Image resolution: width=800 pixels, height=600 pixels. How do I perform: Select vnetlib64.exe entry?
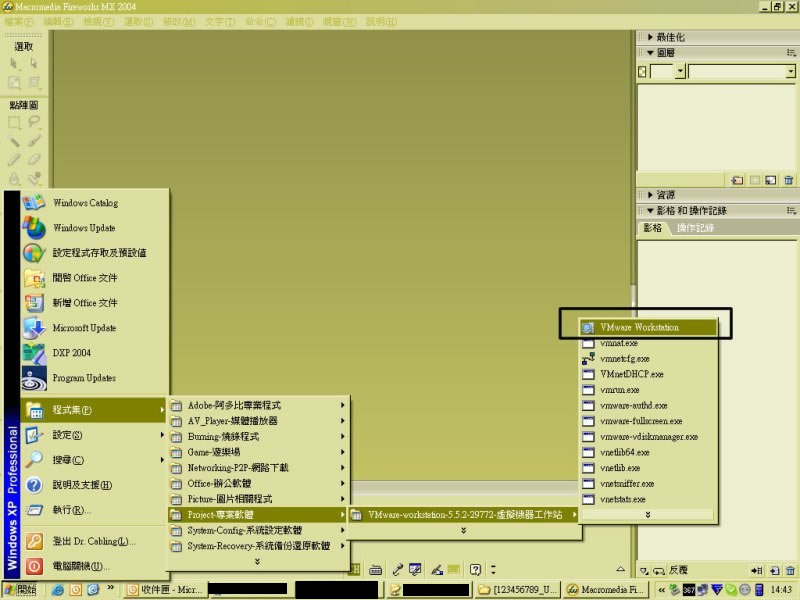[648, 453]
